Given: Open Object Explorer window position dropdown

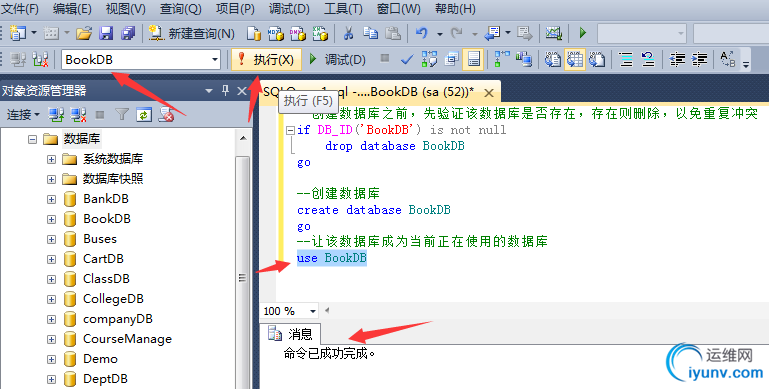Looking at the screenshot, I should pos(209,91).
